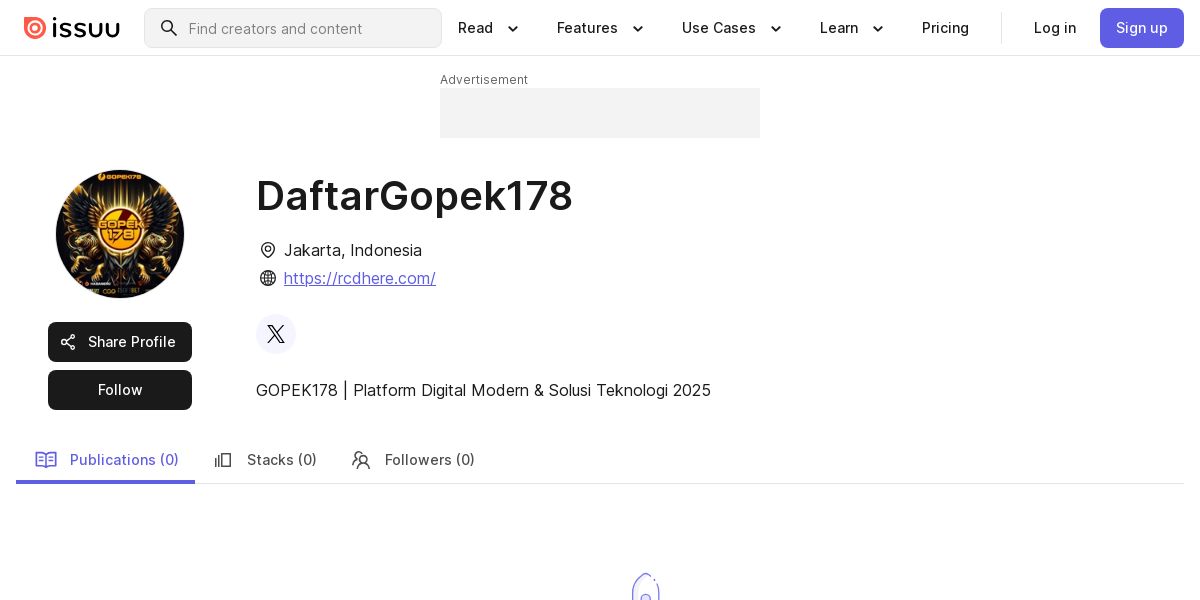Screen dimensions: 1200x600
Task: Open the X social profile icon
Action: click(x=276, y=334)
